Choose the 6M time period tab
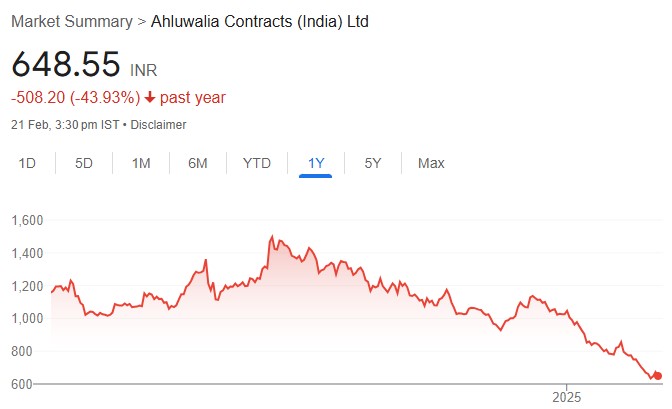Screen dimensions: 672x409 [x=197, y=163]
